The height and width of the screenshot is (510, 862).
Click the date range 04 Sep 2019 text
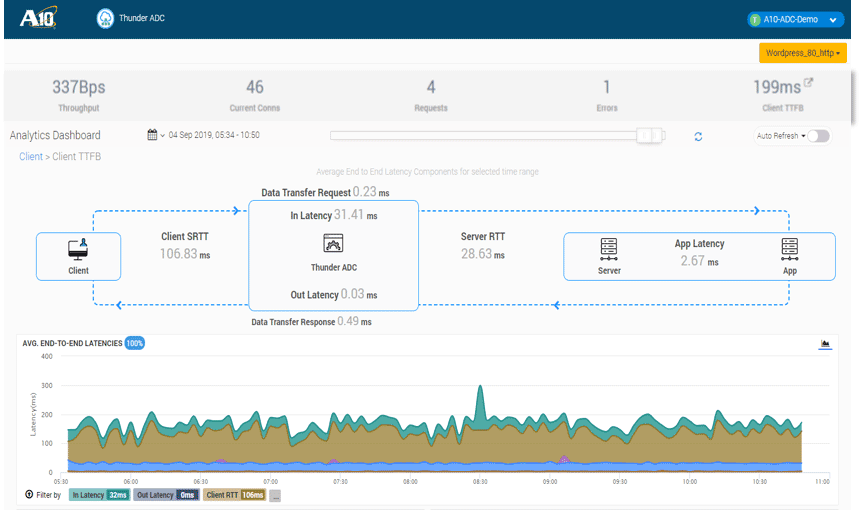pyautogui.click(x=214, y=135)
